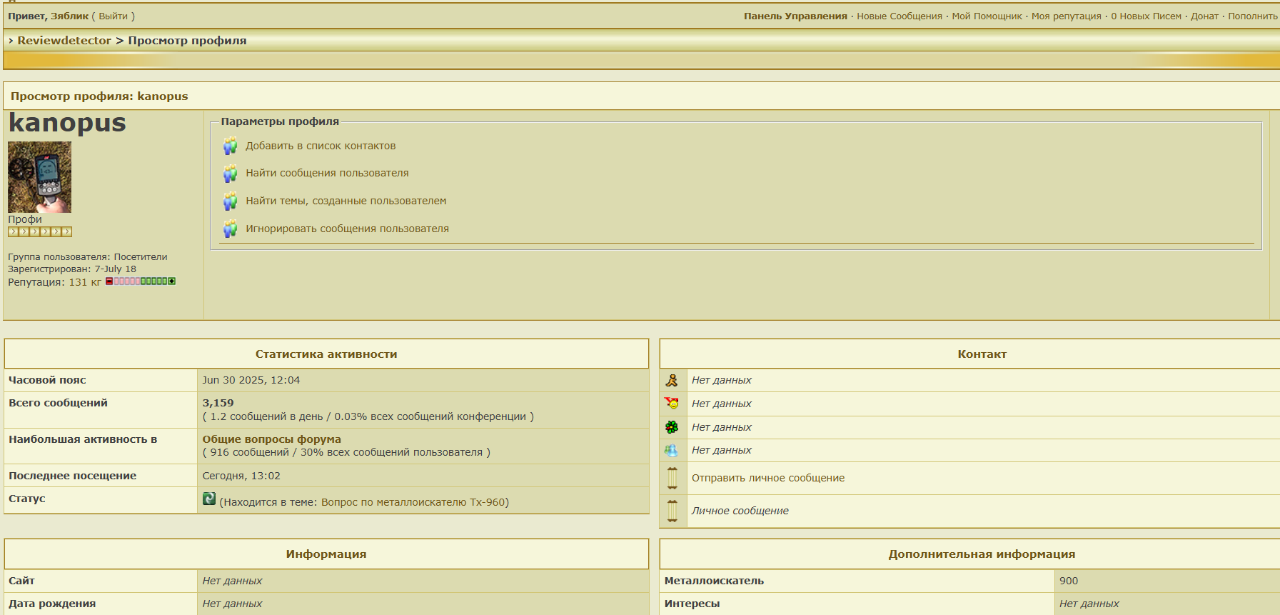Viewport: 1280px width, 615px height.
Task: Click the kanopus avatar image
Action: click(40, 177)
